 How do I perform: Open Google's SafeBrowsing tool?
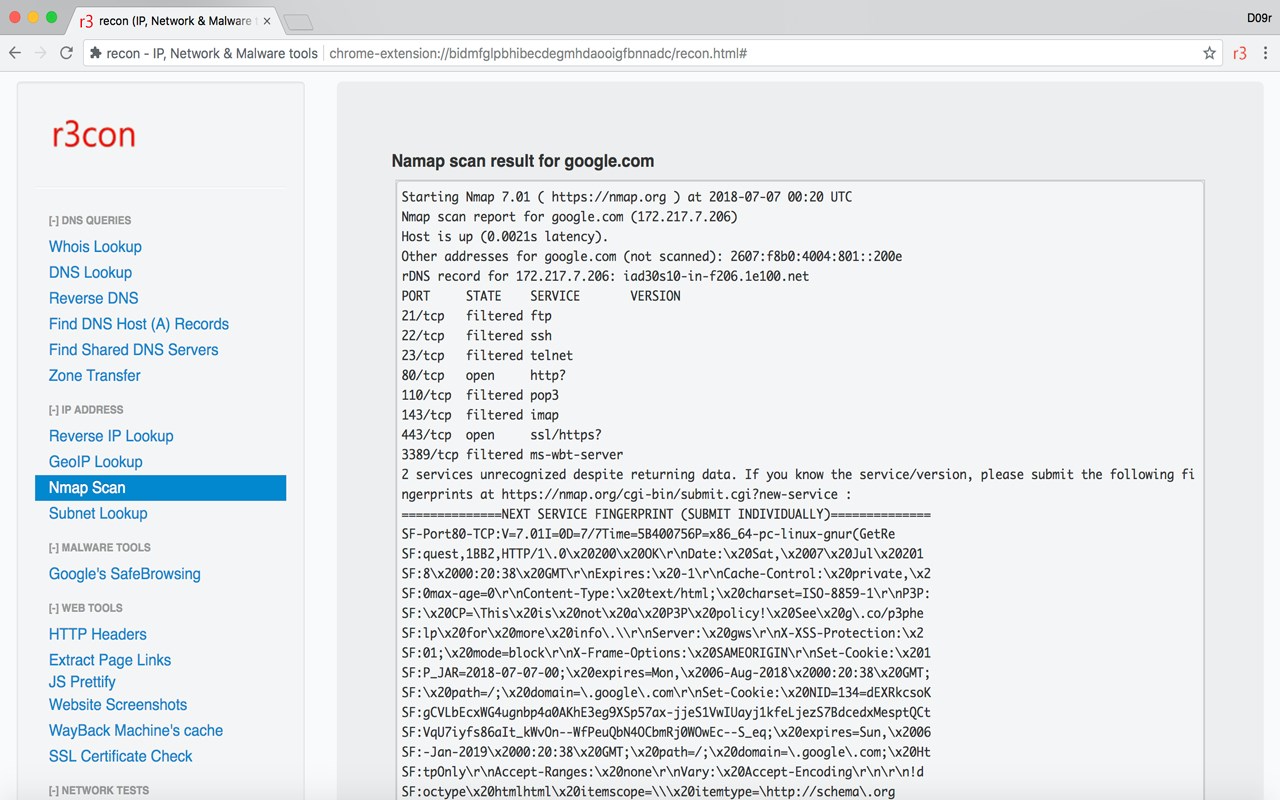[125, 574]
